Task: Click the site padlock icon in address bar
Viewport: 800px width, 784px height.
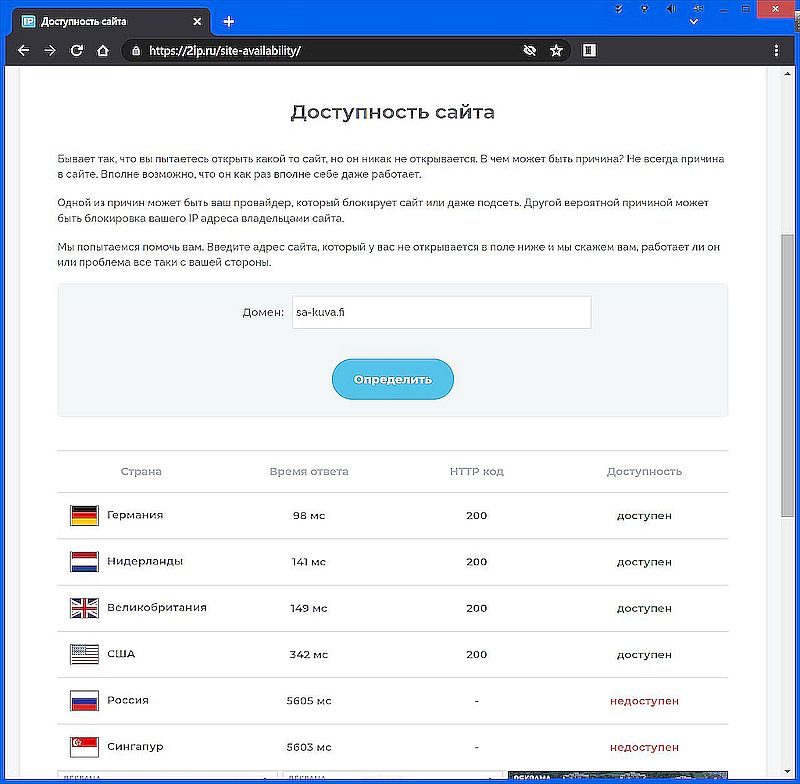Action: (135, 51)
